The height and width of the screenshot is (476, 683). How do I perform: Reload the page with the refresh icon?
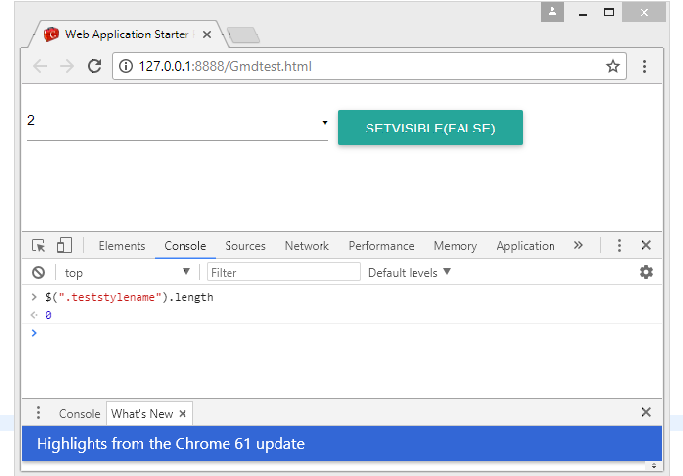tap(95, 66)
